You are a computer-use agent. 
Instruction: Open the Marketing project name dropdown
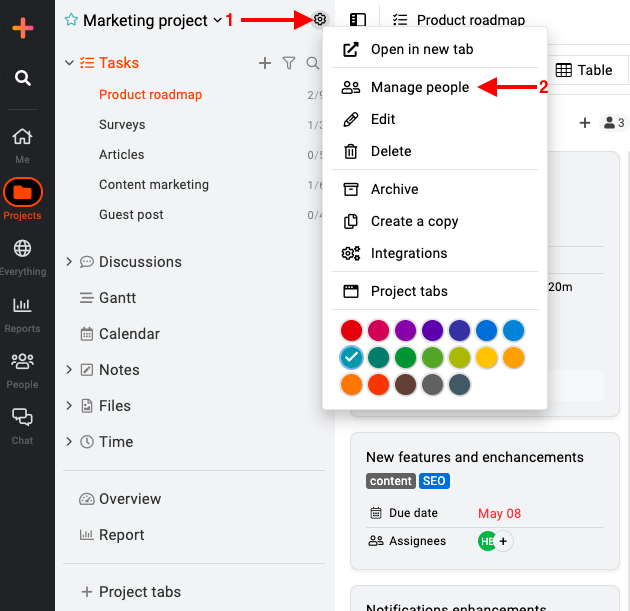coord(217,20)
